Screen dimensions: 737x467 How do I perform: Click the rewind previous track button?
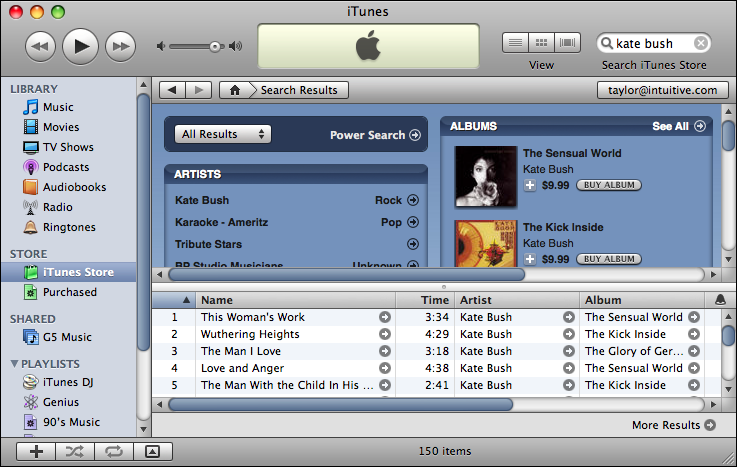[x=40, y=46]
